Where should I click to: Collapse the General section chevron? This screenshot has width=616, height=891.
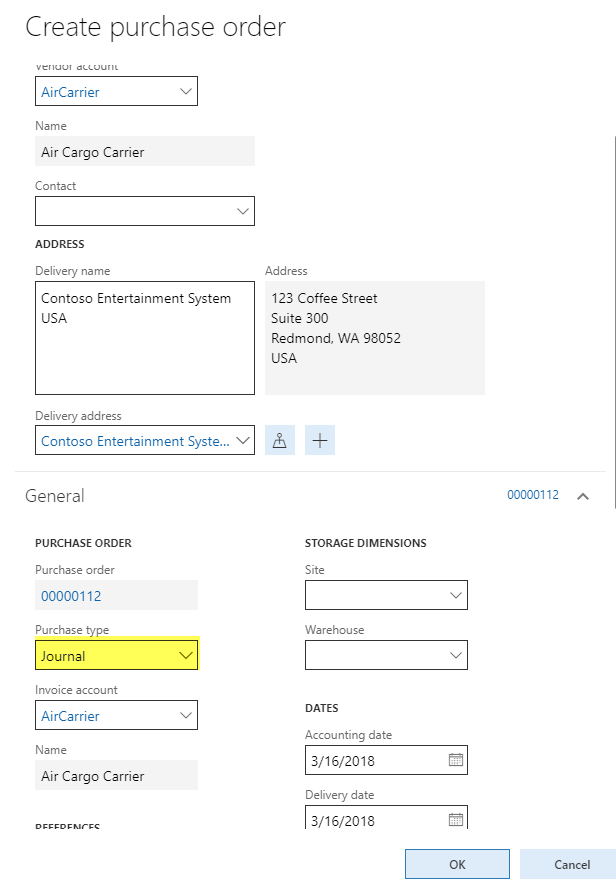[x=583, y=496]
